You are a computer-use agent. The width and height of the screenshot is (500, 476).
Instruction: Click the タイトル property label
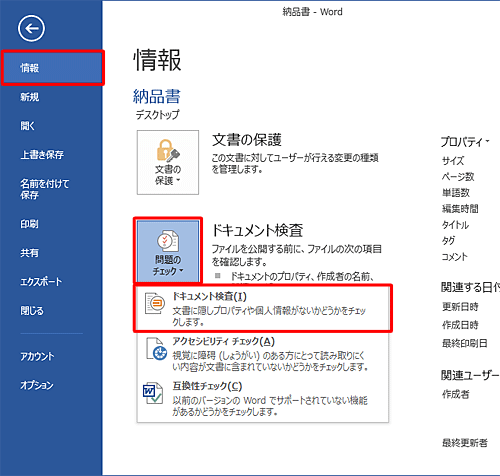click(x=455, y=225)
